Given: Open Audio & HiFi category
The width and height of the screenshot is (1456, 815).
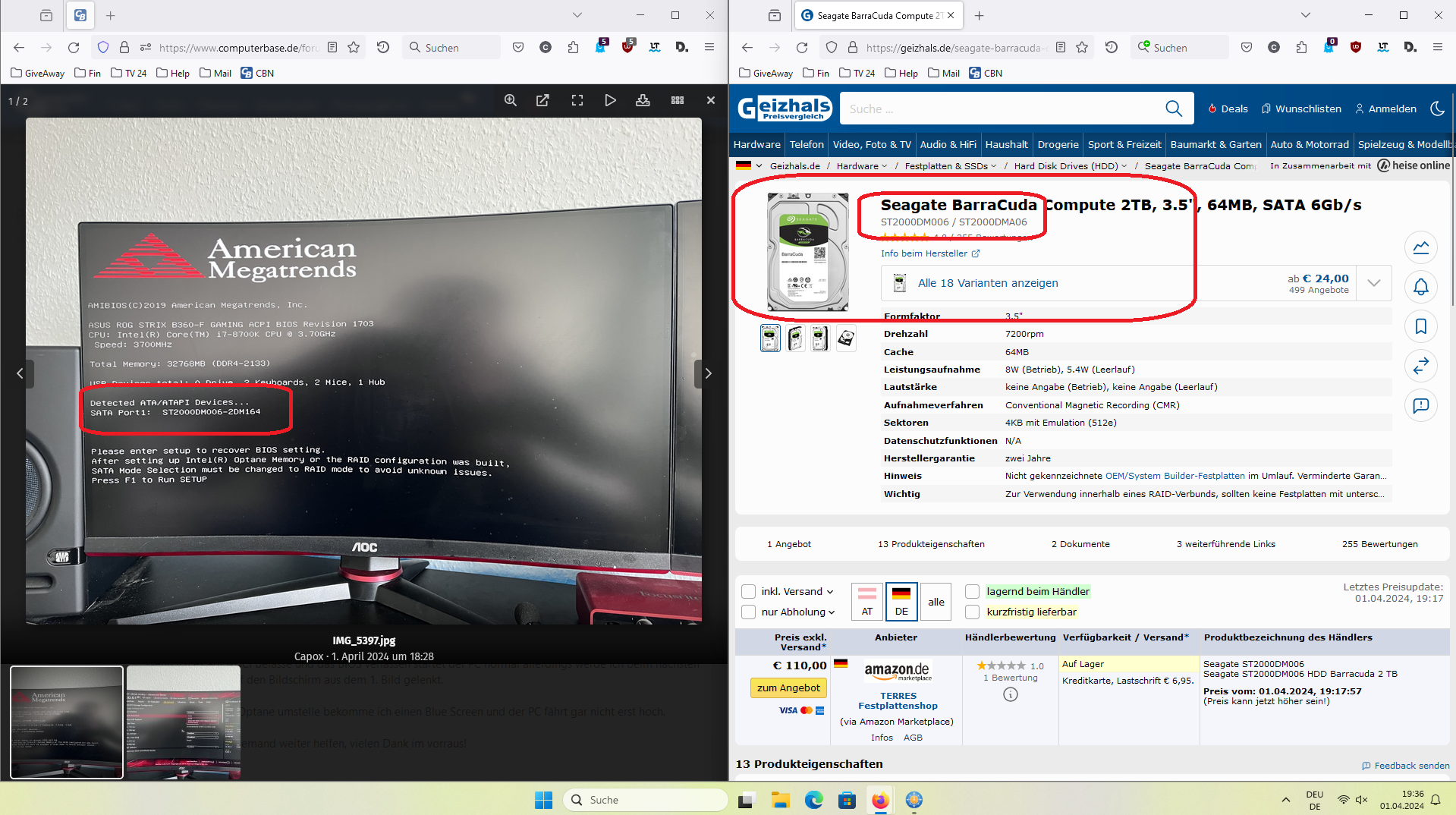Looking at the screenshot, I should (x=948, y=144).
